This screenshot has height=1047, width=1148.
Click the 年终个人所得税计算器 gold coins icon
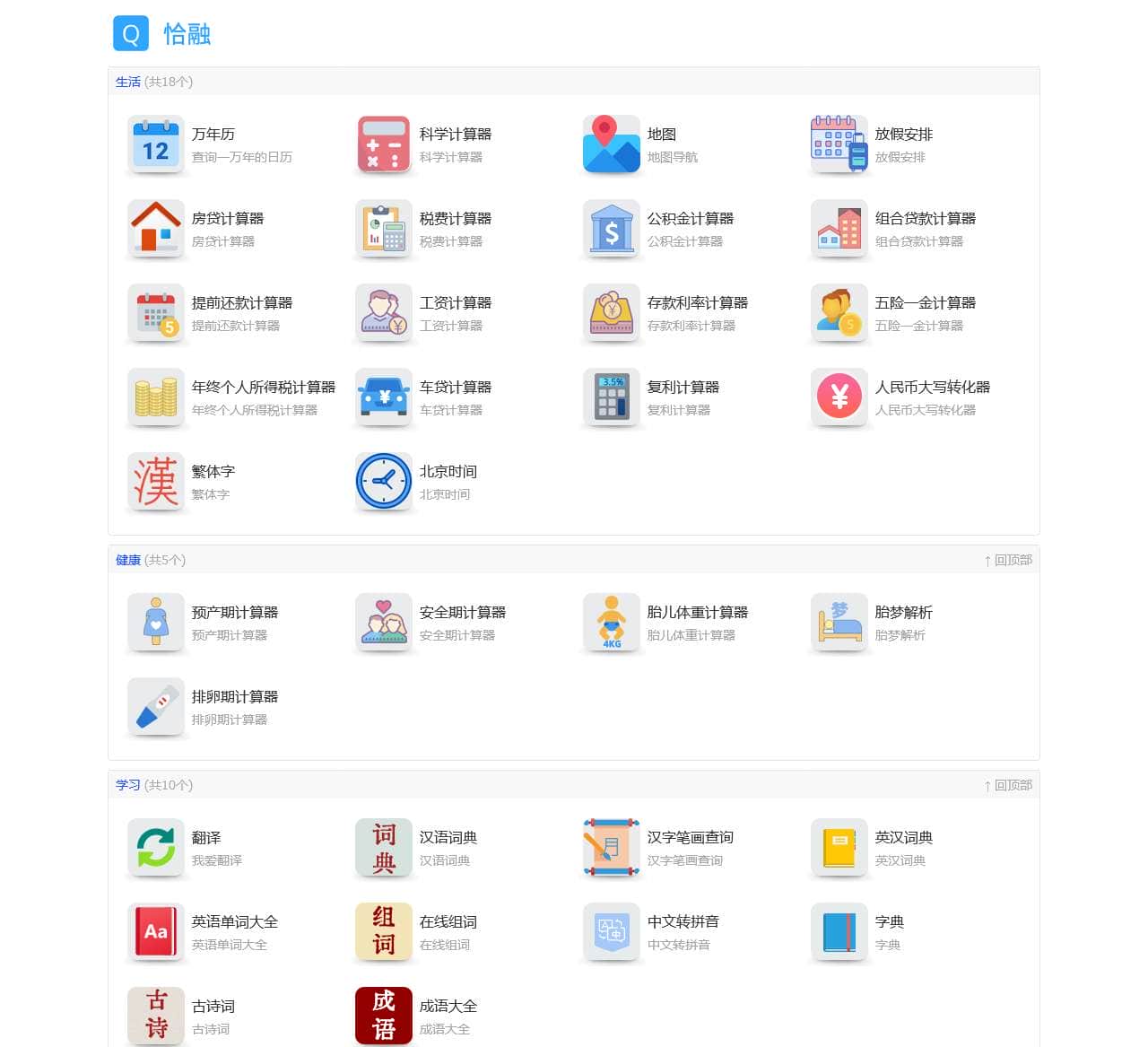156,397
